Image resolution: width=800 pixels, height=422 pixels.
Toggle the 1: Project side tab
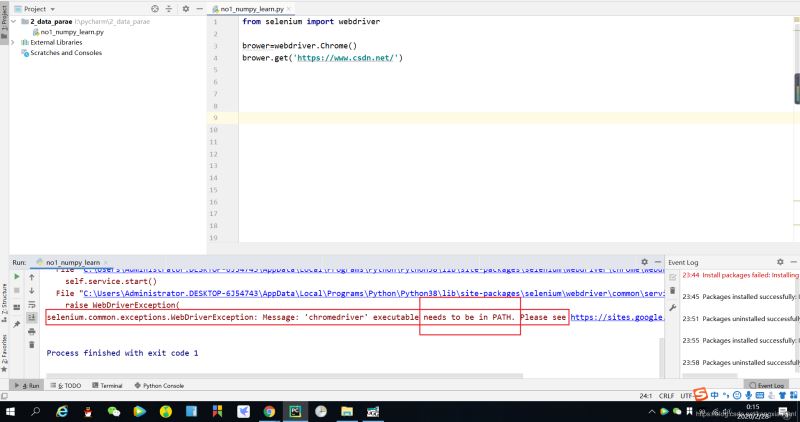pos(5,23)
